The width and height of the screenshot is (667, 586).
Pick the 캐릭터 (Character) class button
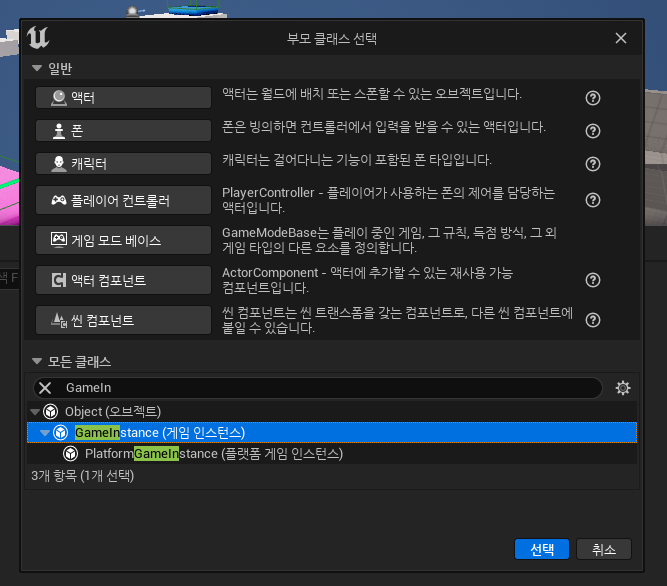click(x=123, y=163)
